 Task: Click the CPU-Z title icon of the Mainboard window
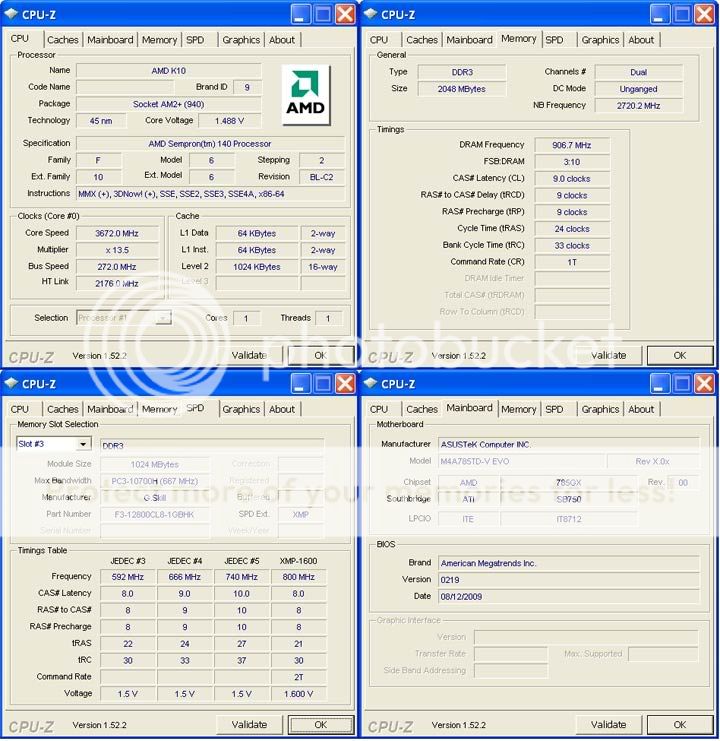(x=369, y=383)
